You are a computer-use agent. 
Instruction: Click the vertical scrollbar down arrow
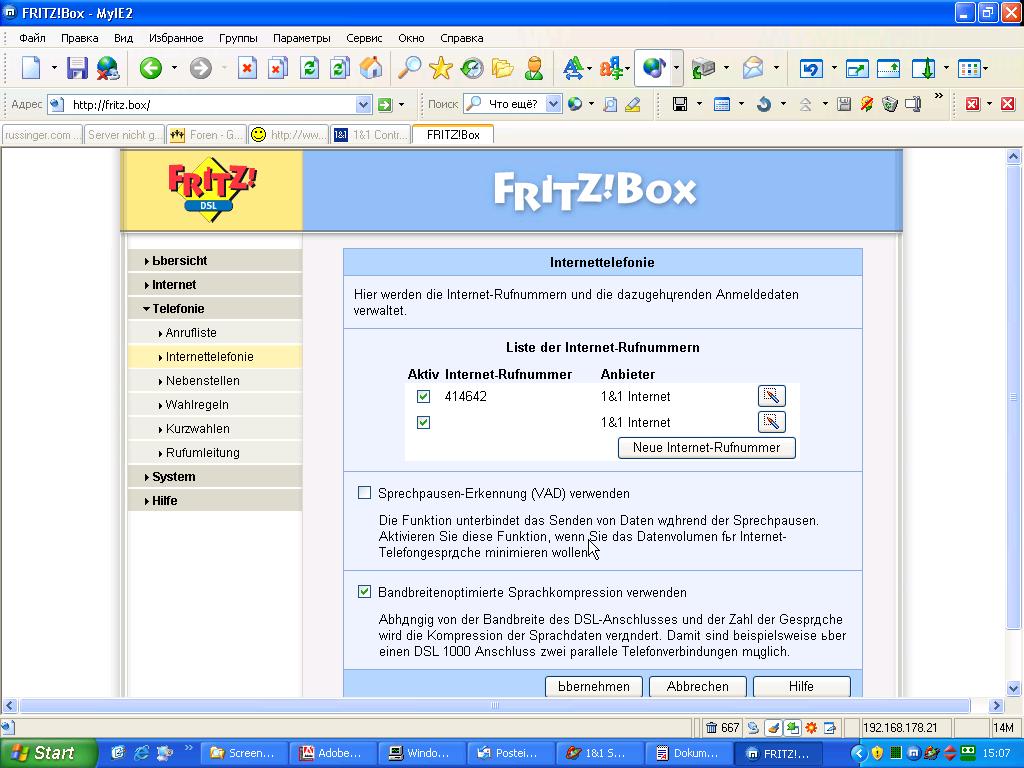(x=1014, y=688)
